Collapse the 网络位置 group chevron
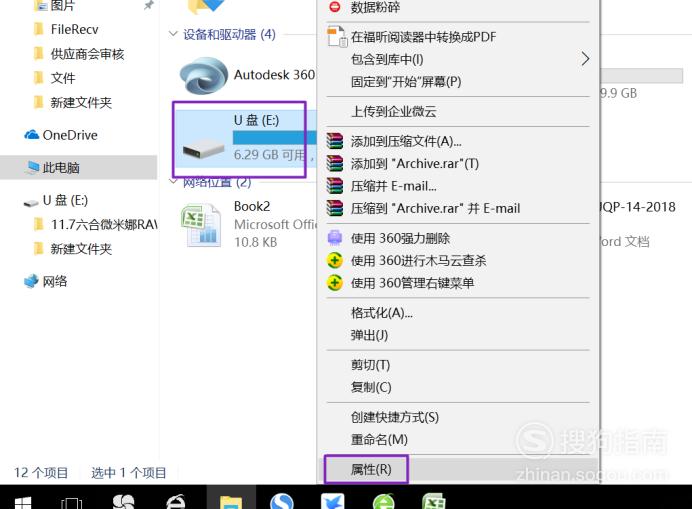The image size is (692, 509). coord(173,181)
